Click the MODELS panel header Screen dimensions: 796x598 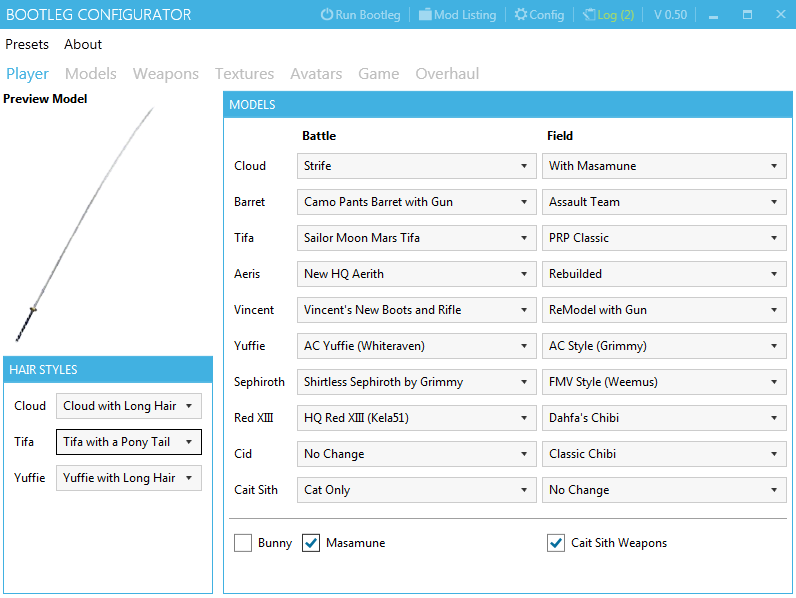[x=508, y=105]
